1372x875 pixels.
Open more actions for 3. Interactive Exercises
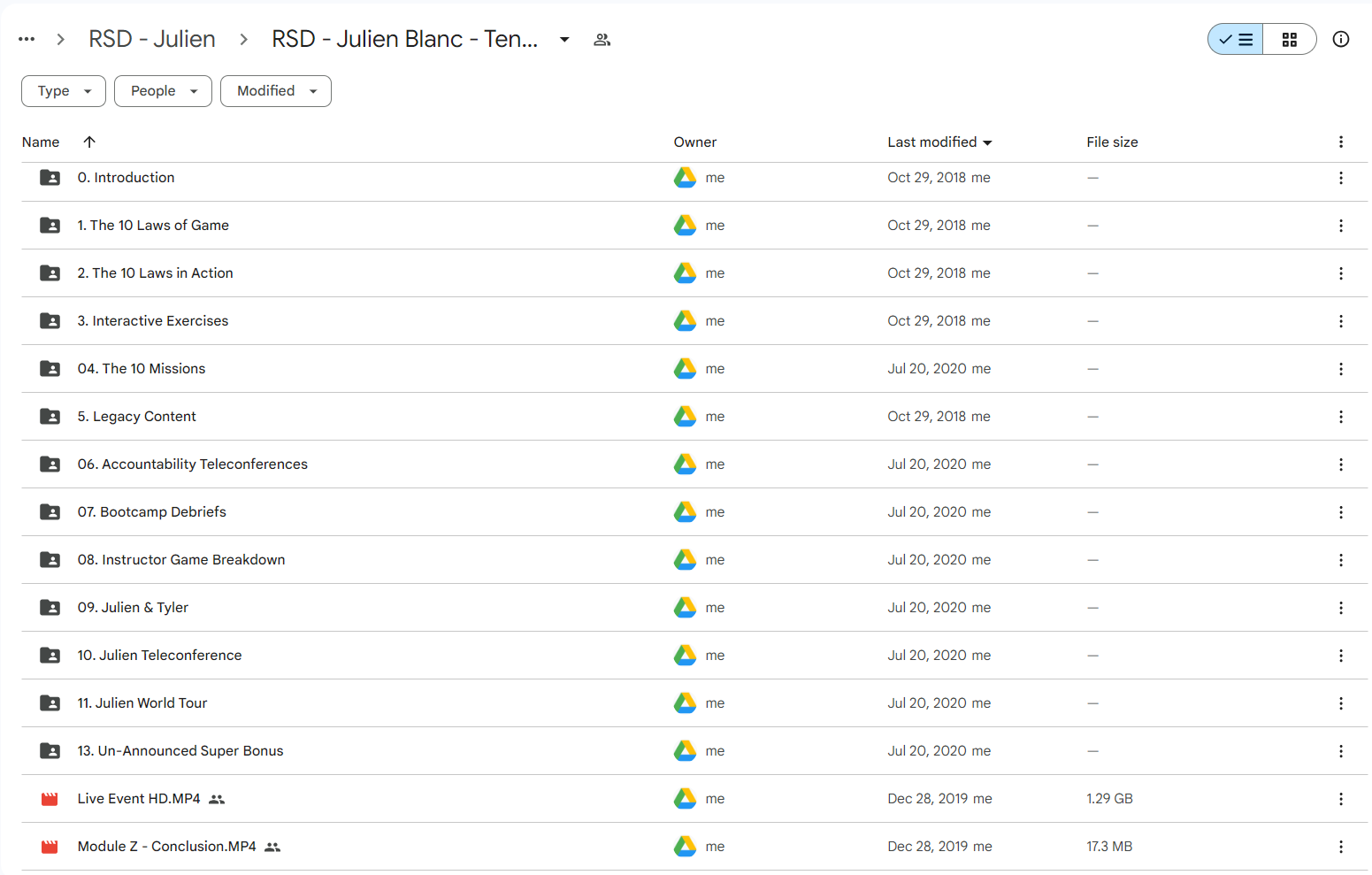(x=1341, y=321)
